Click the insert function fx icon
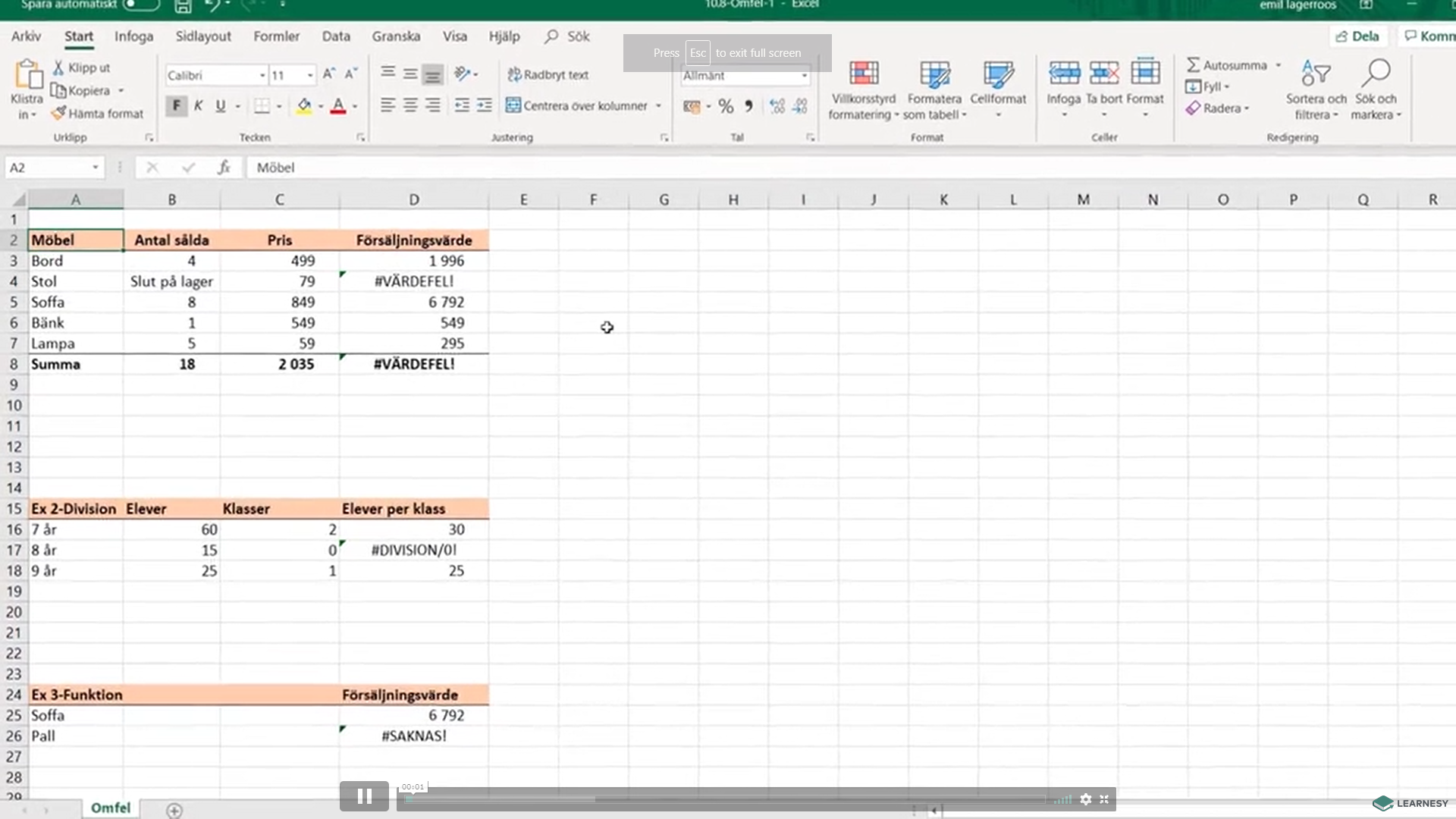This screenshot has width=1456, height=819. point(224,168)
